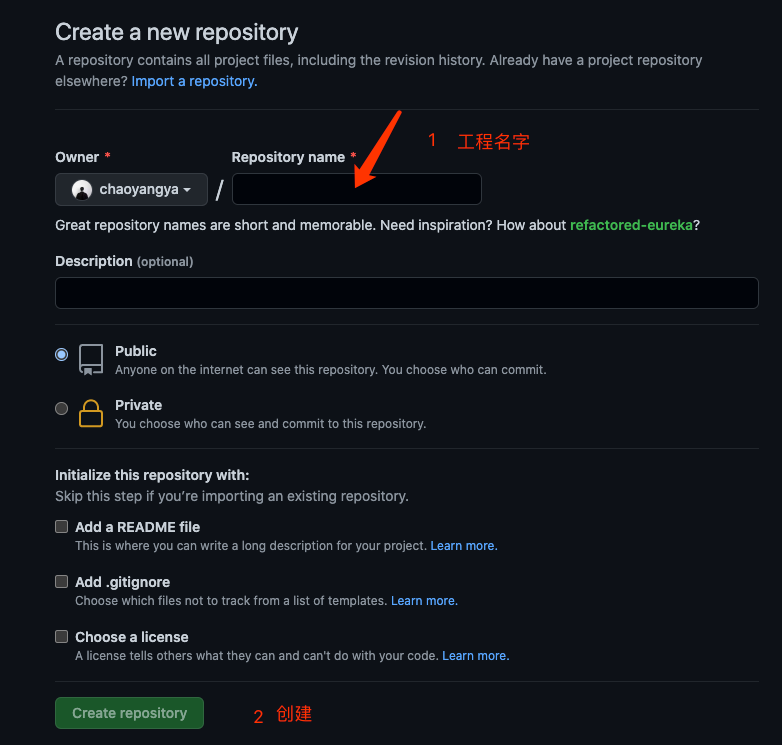Screen dimensions: 782x745
Task: Enable the Add a README file checkbox
Action: (62, 526)
